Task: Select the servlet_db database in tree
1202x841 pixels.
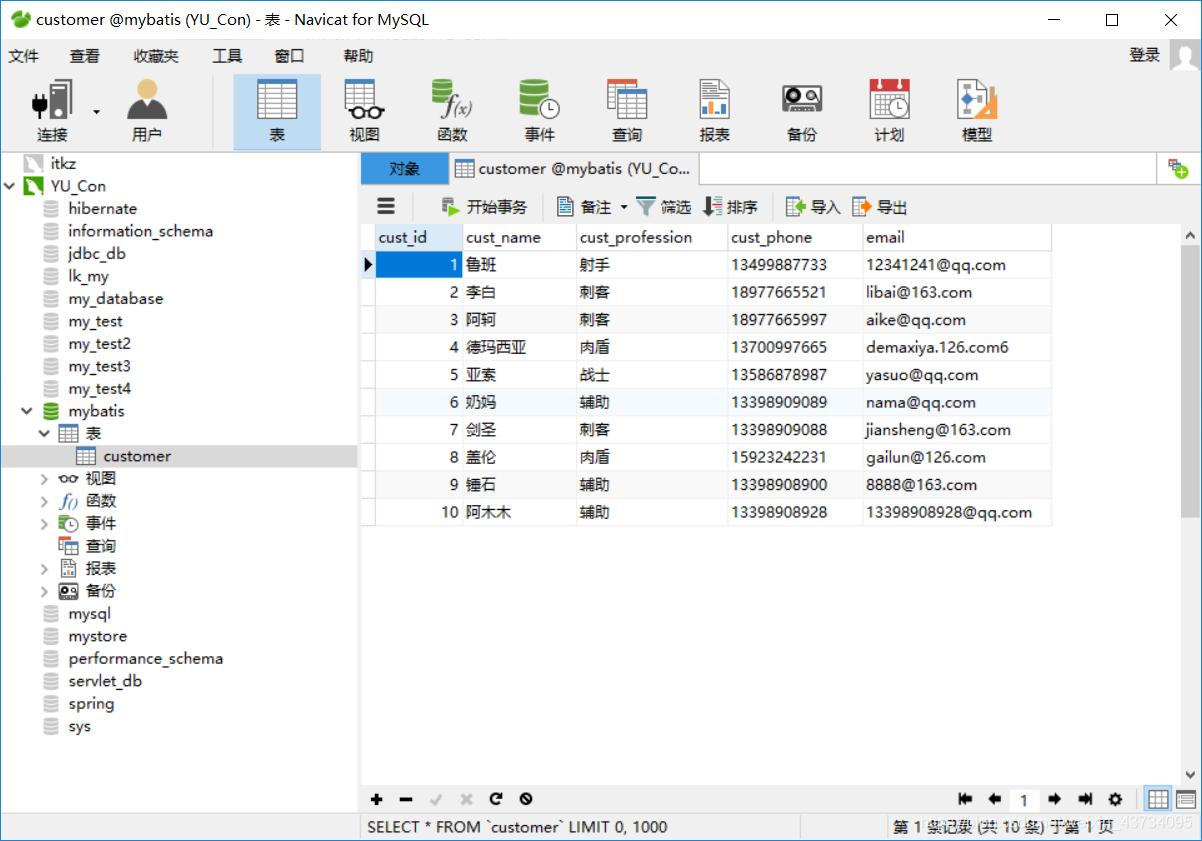Action: point(105,681)
